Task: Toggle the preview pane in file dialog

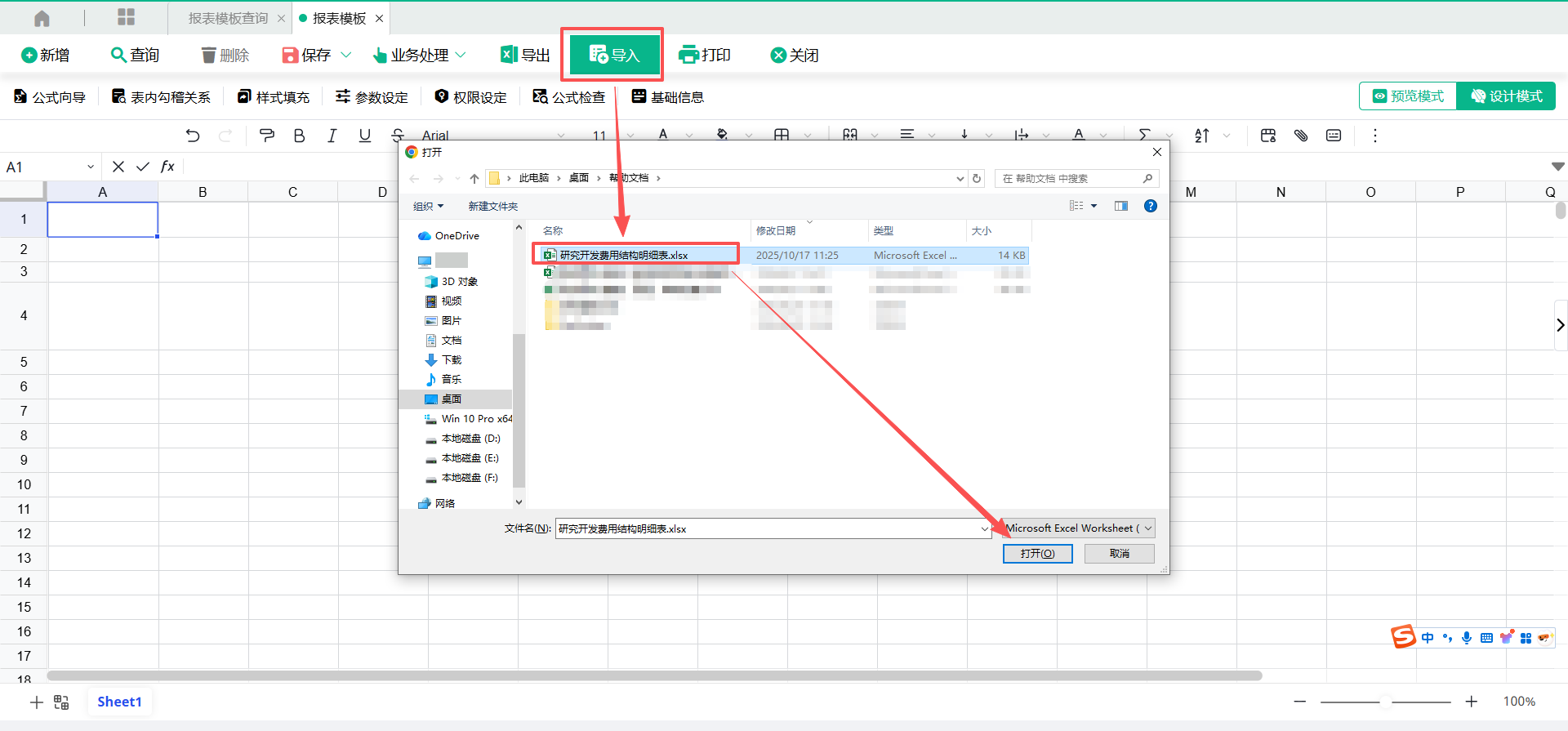Action: 1121,206
